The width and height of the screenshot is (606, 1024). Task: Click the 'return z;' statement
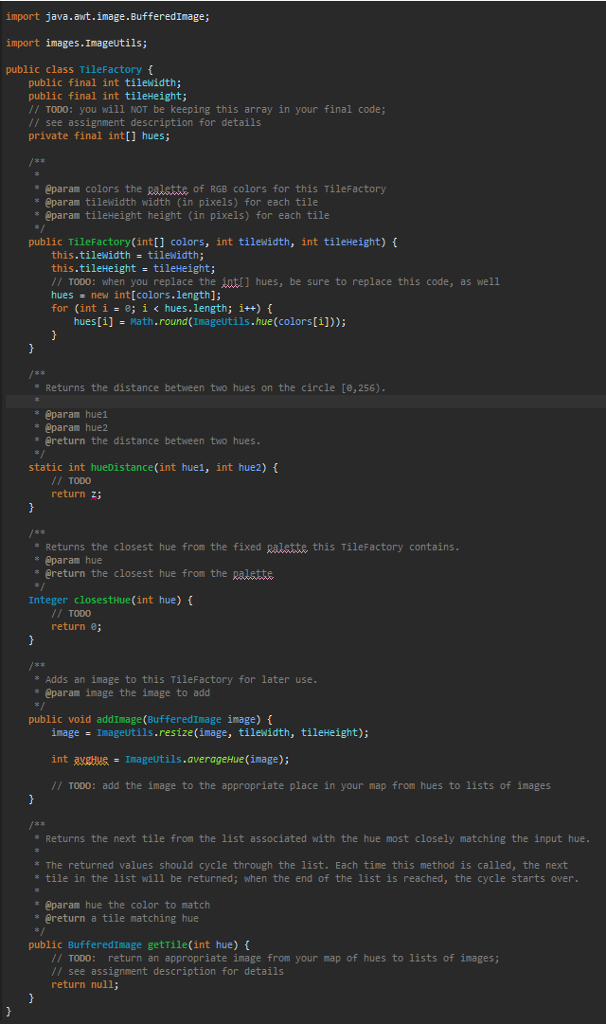pyautogui.click(x=76, y=494)
